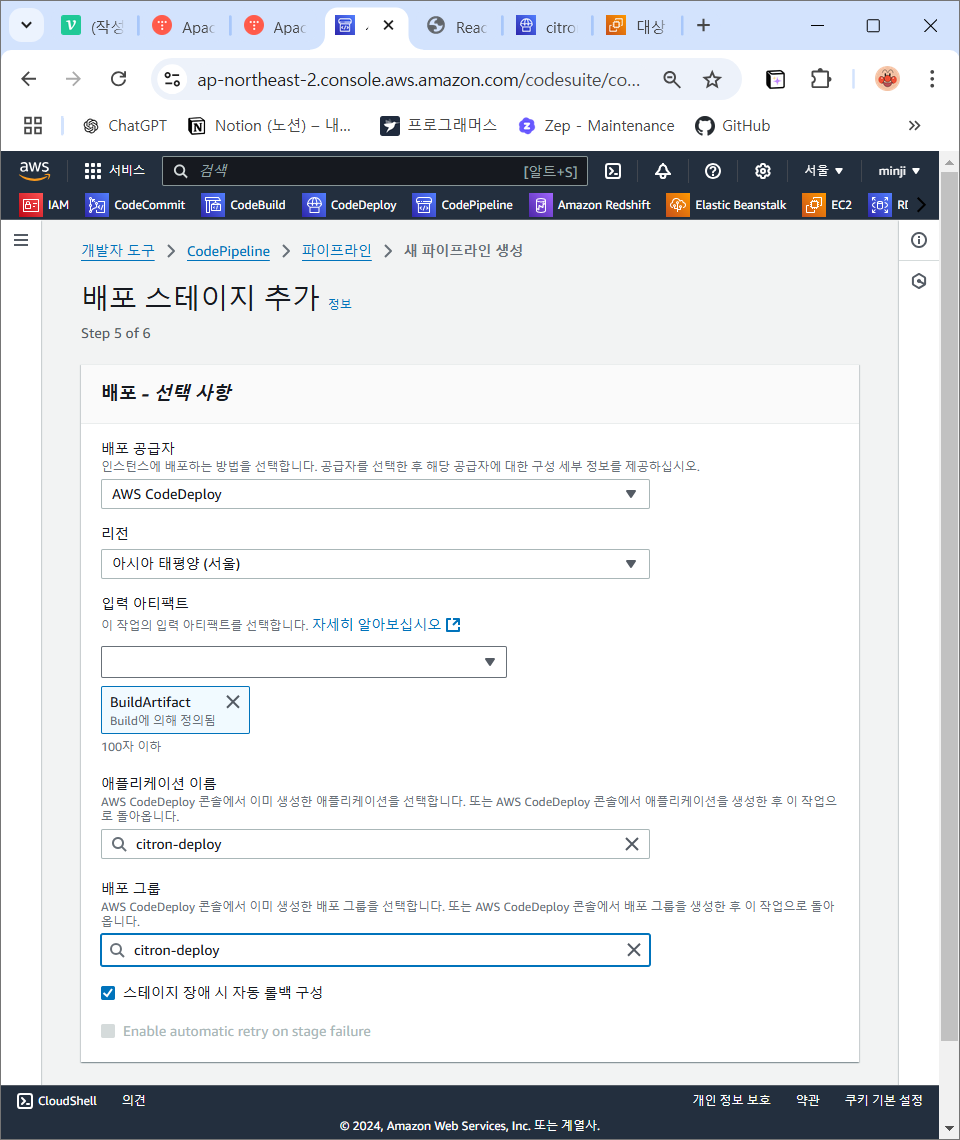This screenshot has height=1140, width=960.
Task: Bookmark this page with the star icon
Action: tap(712, 79)
